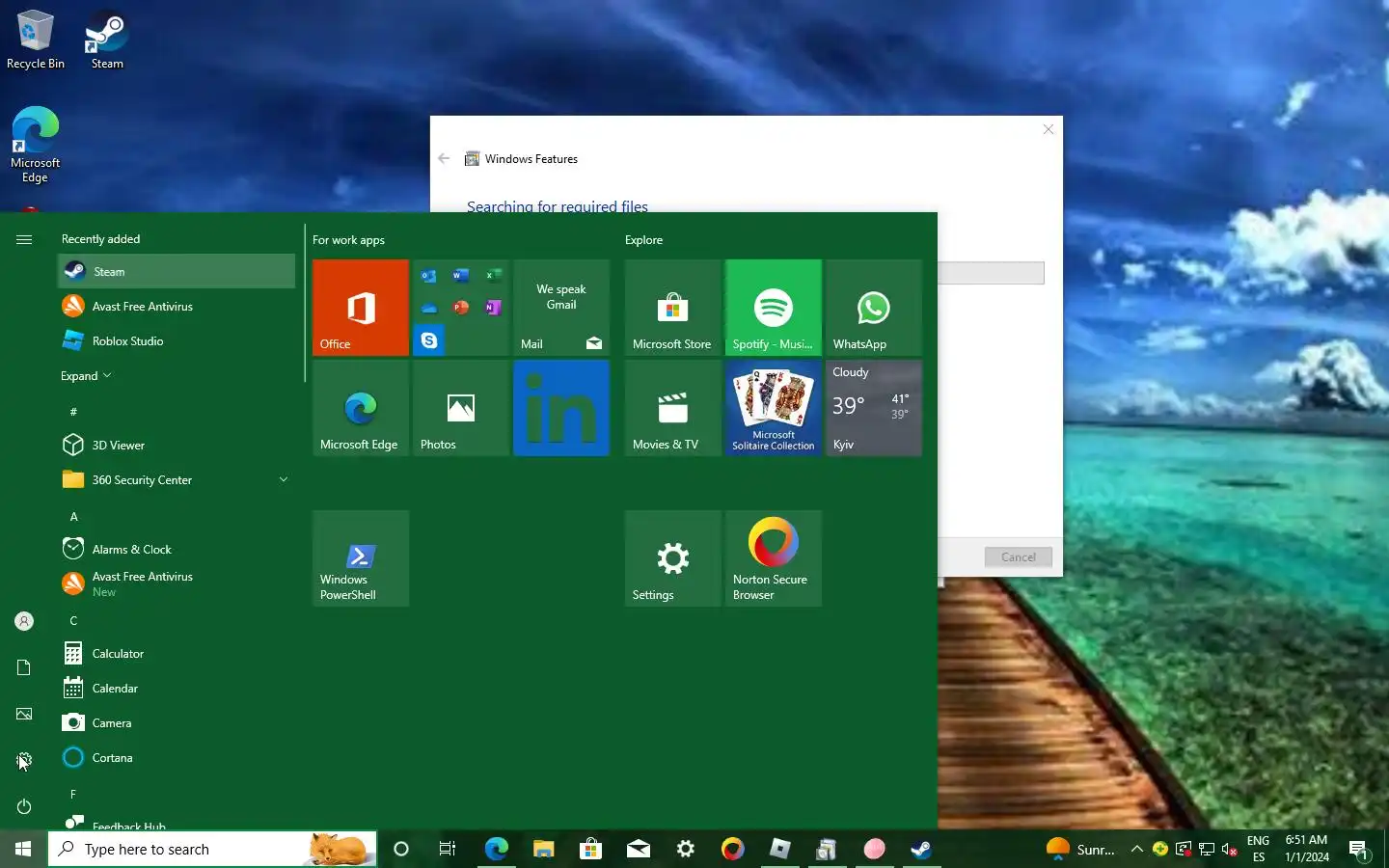Jump to the # letter group header
This screenshot has height=868, width=1389.
click(73, 412)
